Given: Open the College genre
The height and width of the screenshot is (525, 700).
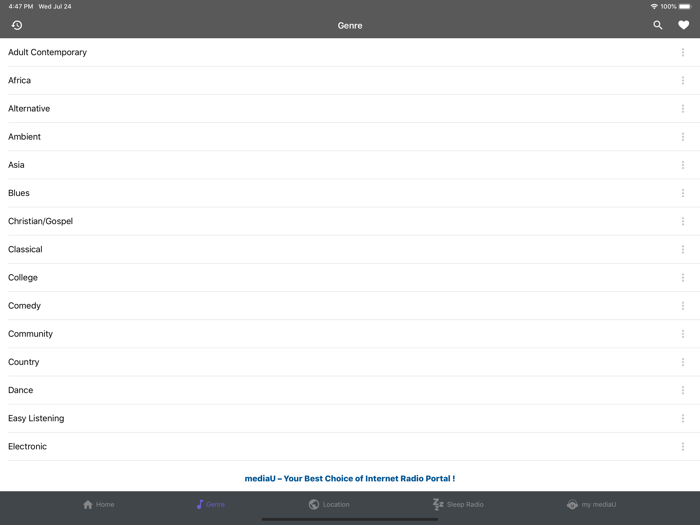Looking at the screenshot, I should (x=350, y=277).
